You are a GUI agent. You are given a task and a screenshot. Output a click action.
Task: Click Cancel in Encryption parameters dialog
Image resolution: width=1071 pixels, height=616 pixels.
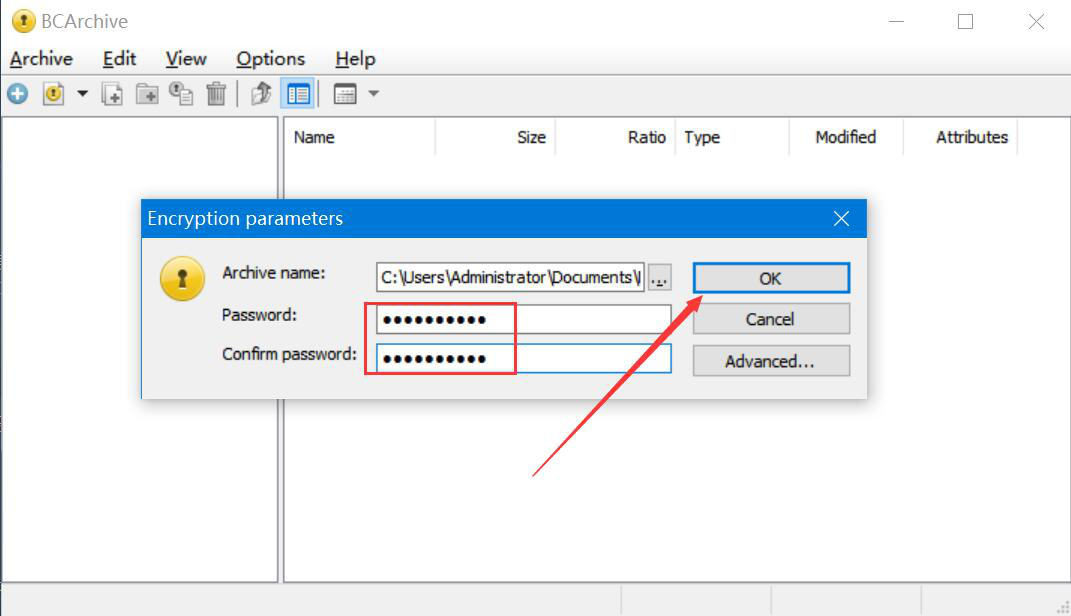[x=771, y=319]
